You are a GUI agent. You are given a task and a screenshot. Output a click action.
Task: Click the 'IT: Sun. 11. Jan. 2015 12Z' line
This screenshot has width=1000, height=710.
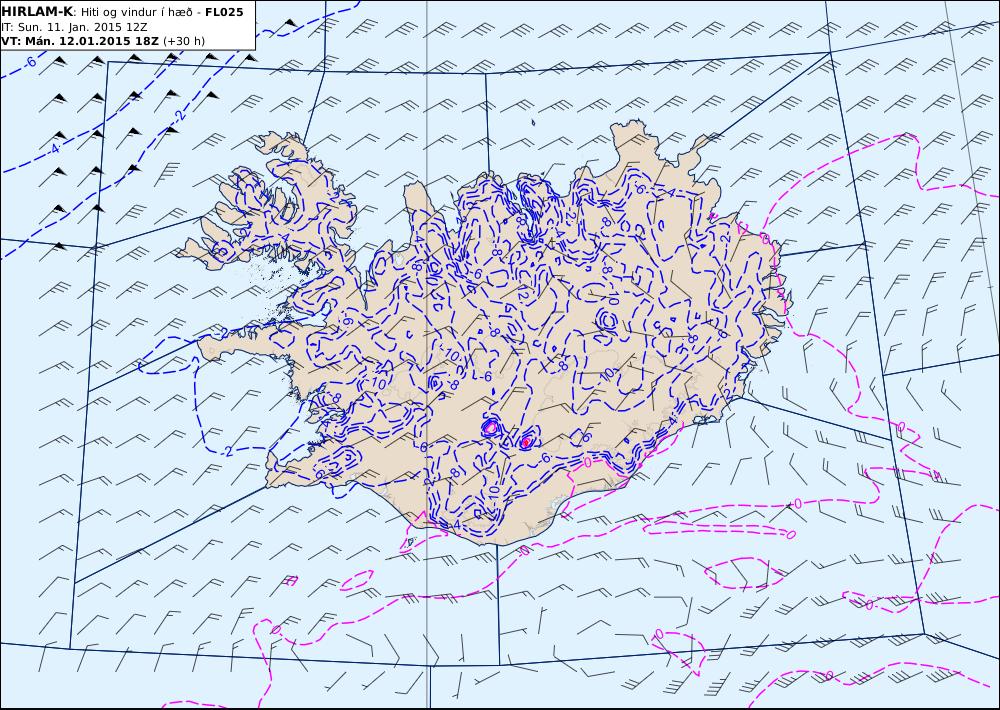pos(75,27)
